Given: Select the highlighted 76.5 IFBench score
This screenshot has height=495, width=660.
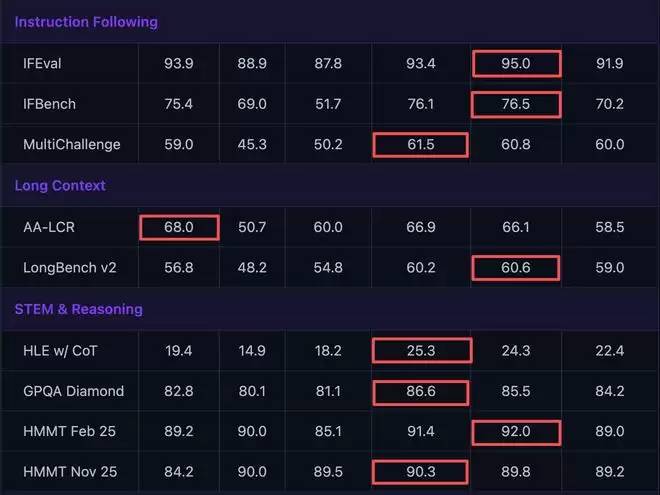Looking at the screenshot, I should [516, 104].
